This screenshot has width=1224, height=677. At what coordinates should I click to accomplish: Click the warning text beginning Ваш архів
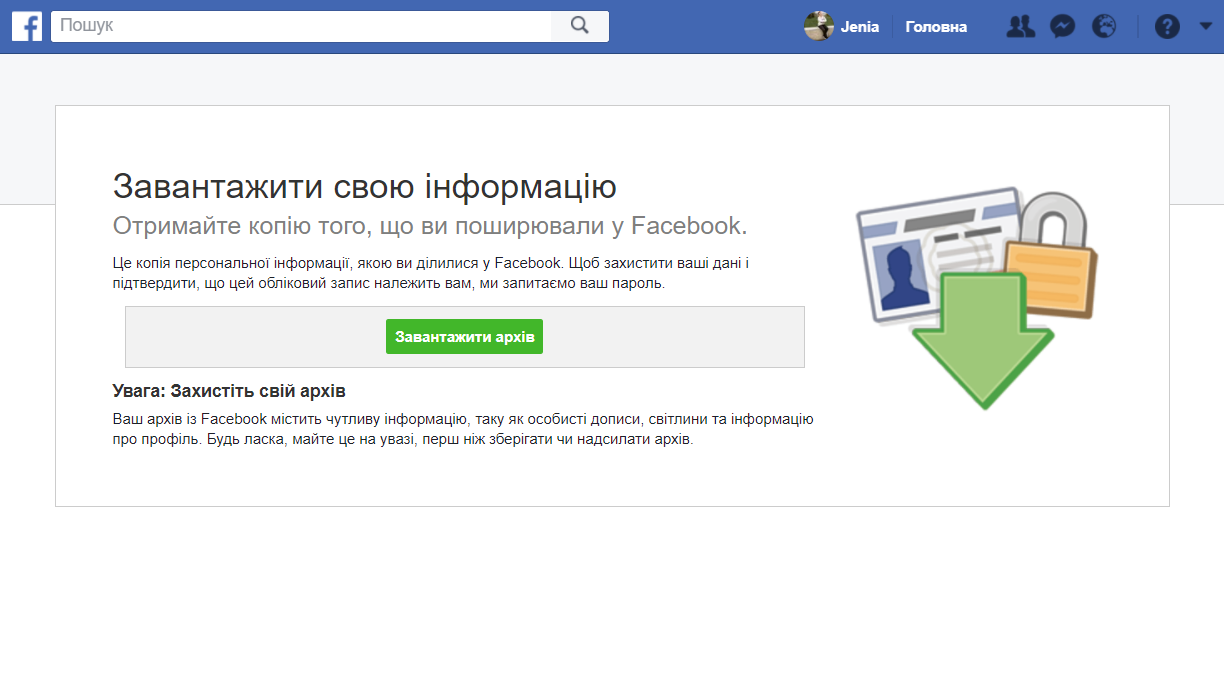click(x=462, y=429)
